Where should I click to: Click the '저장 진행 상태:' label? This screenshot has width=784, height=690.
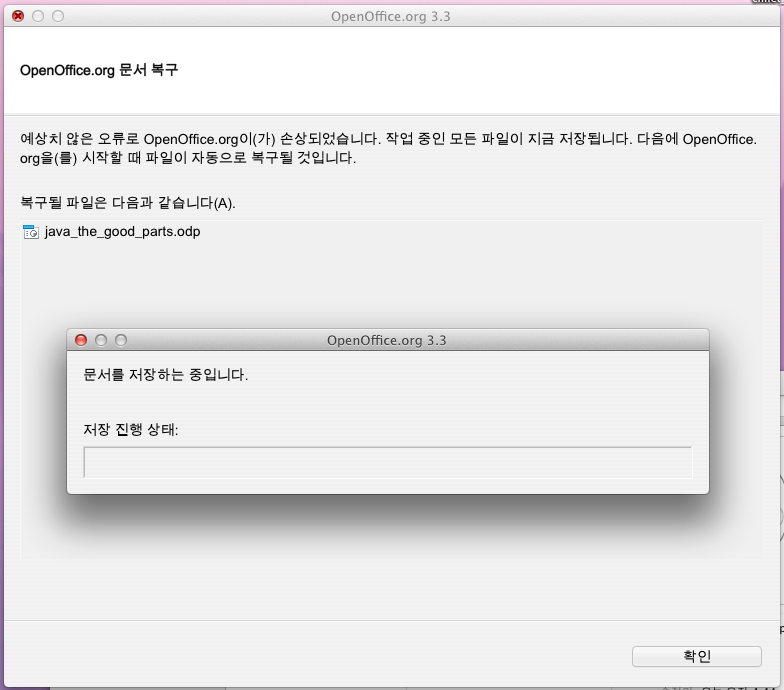point(131,430)
